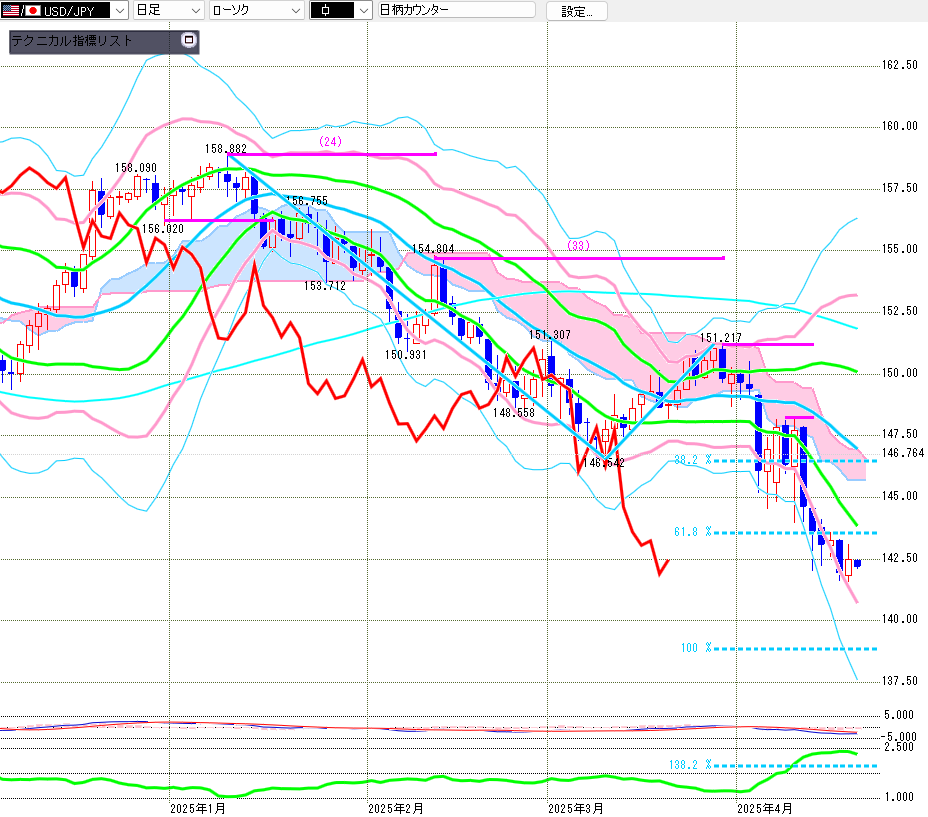Click the テクニカル指標リスト panel title
The image size is (928, 817).
(x=71, y=40)
